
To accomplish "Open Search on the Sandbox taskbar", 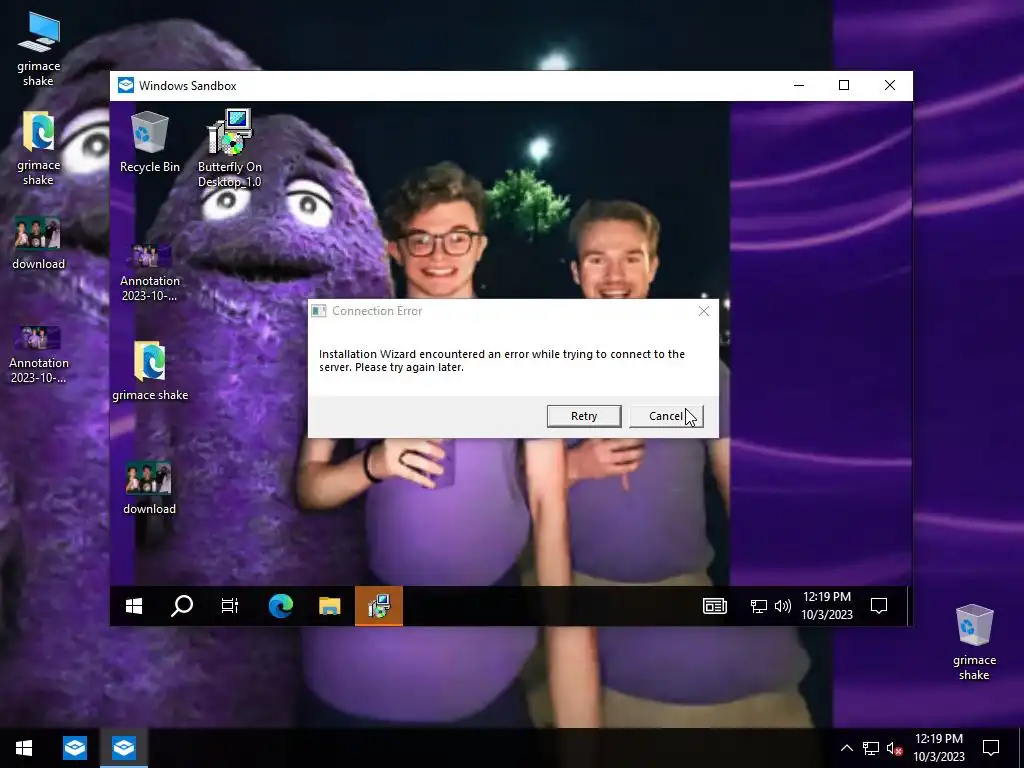I will [182, 606].
